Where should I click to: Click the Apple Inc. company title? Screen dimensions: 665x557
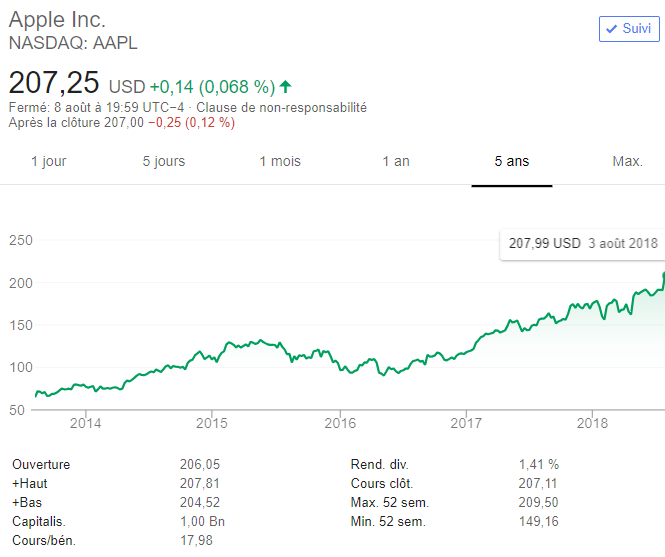[57, 20]
